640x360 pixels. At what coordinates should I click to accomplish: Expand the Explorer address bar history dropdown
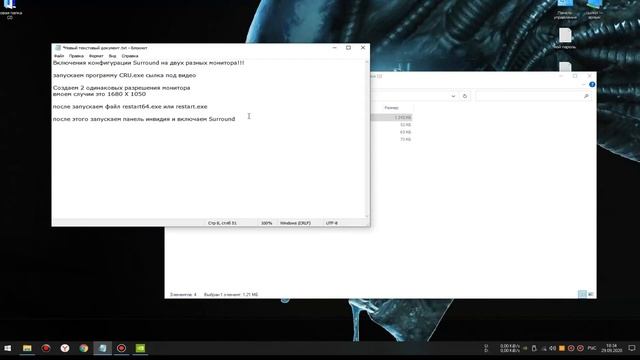[453, 96]
